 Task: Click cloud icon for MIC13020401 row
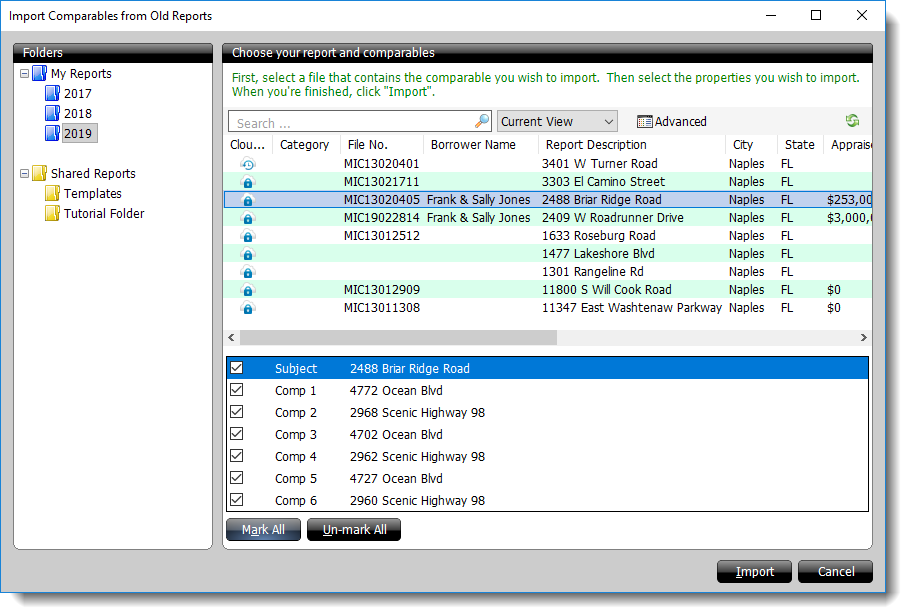click(248, 164)
